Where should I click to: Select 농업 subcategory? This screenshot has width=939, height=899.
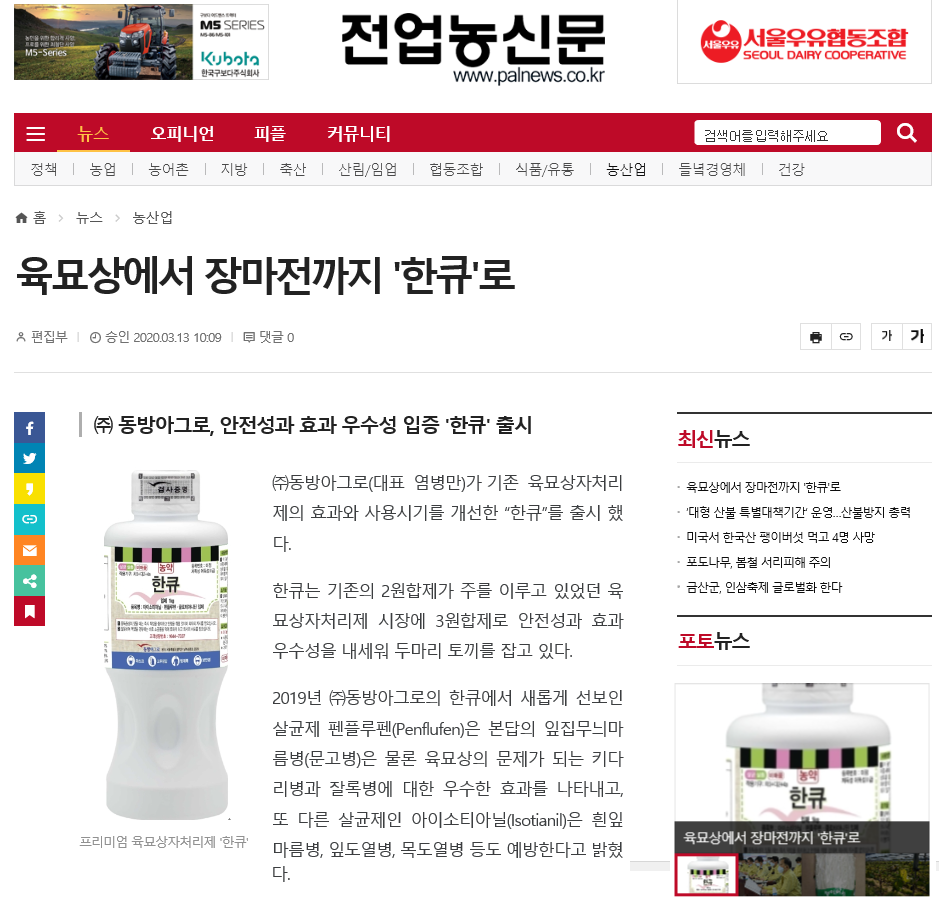coord(102,169)
